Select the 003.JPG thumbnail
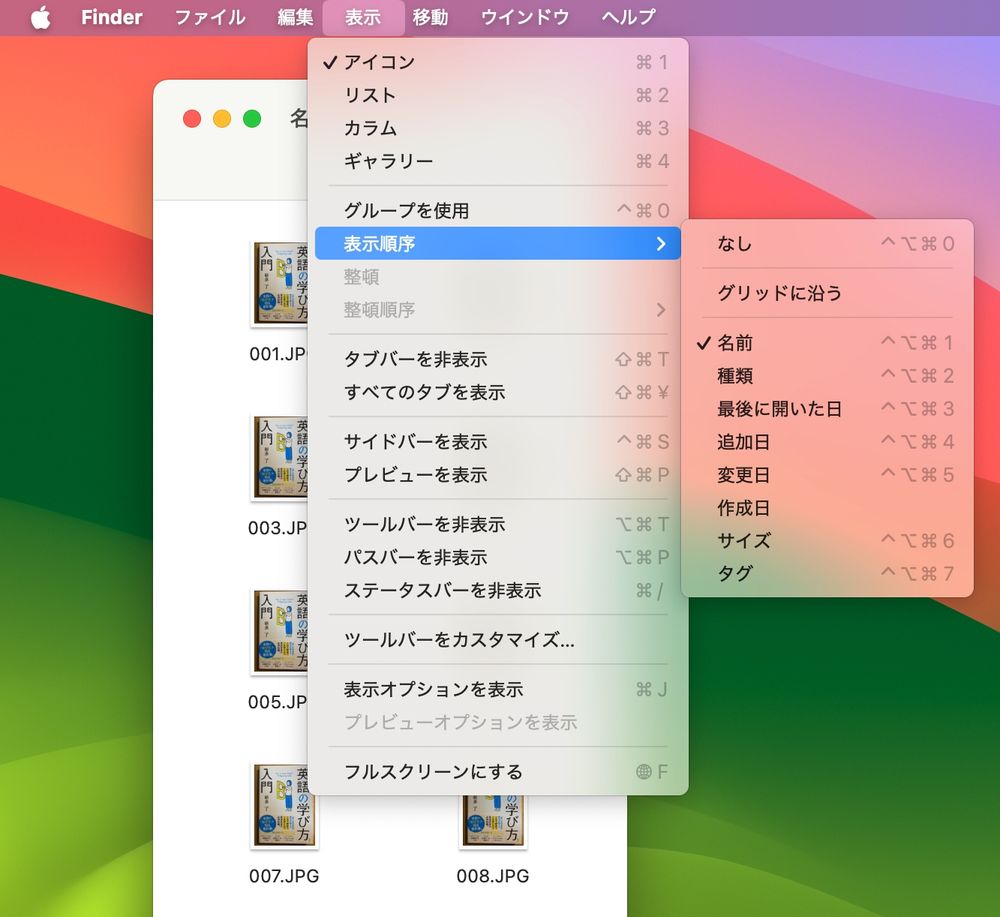 pyautogui.click(x=280, y=457)
